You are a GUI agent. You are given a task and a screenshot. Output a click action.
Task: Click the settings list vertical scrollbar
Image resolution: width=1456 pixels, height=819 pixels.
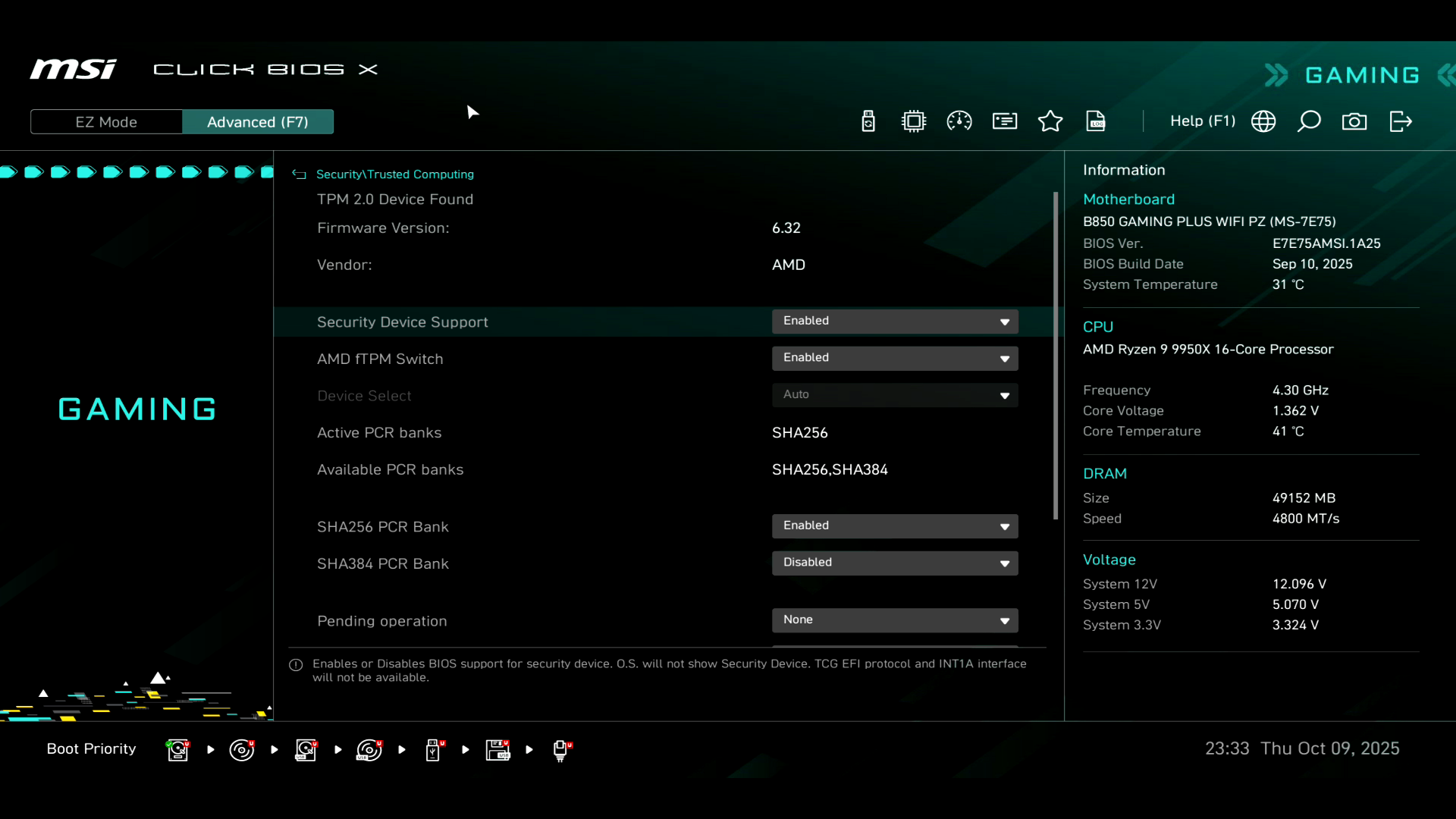pos(1056,356)
